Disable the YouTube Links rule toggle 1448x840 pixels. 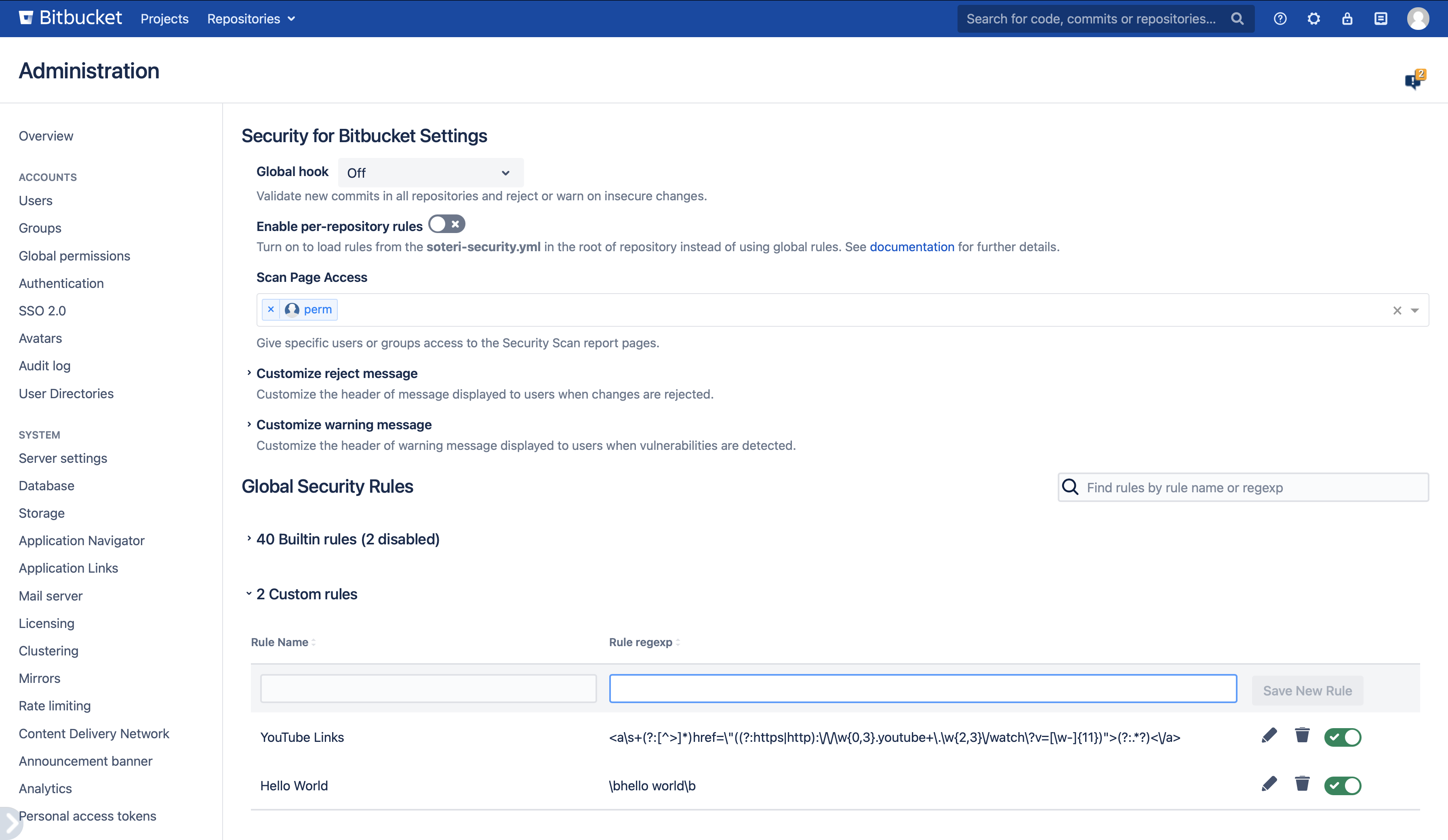tap(1342, 737)
